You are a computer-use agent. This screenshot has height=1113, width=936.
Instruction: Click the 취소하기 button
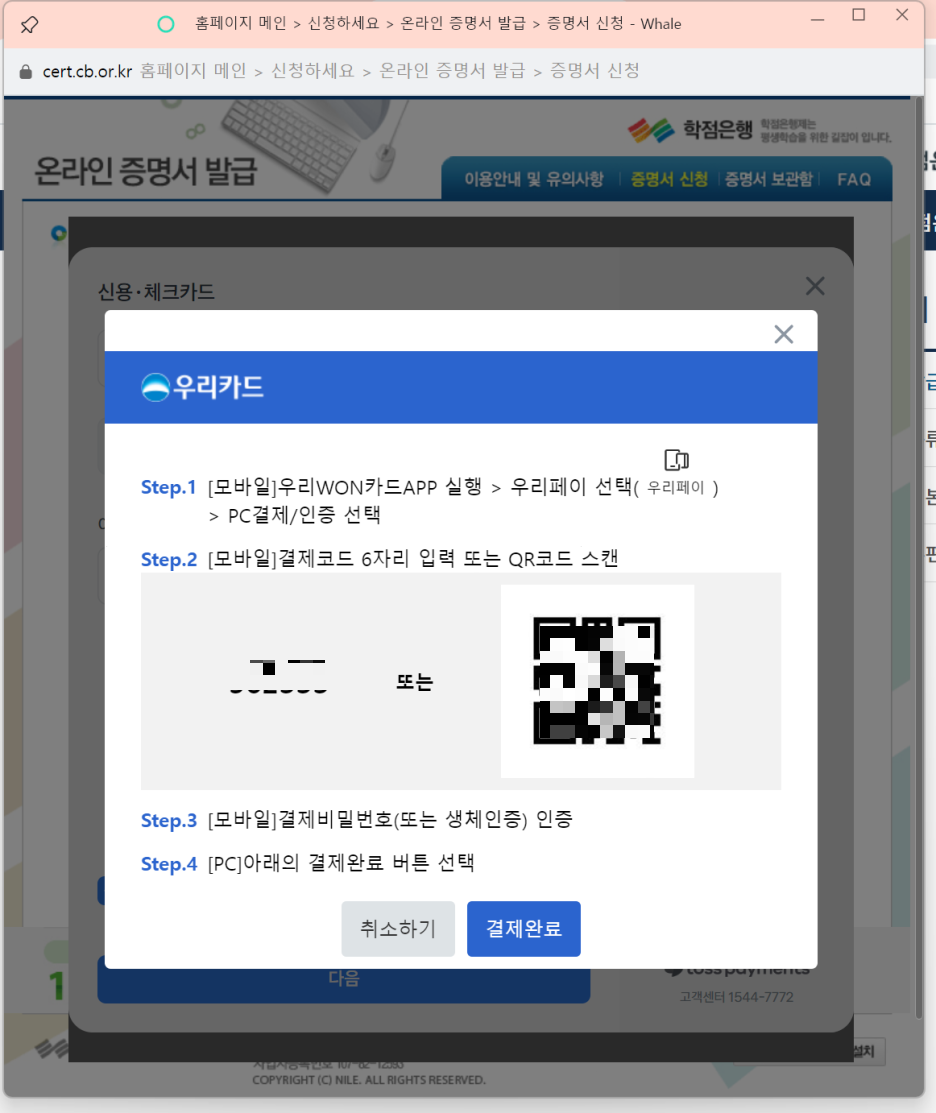398,928
